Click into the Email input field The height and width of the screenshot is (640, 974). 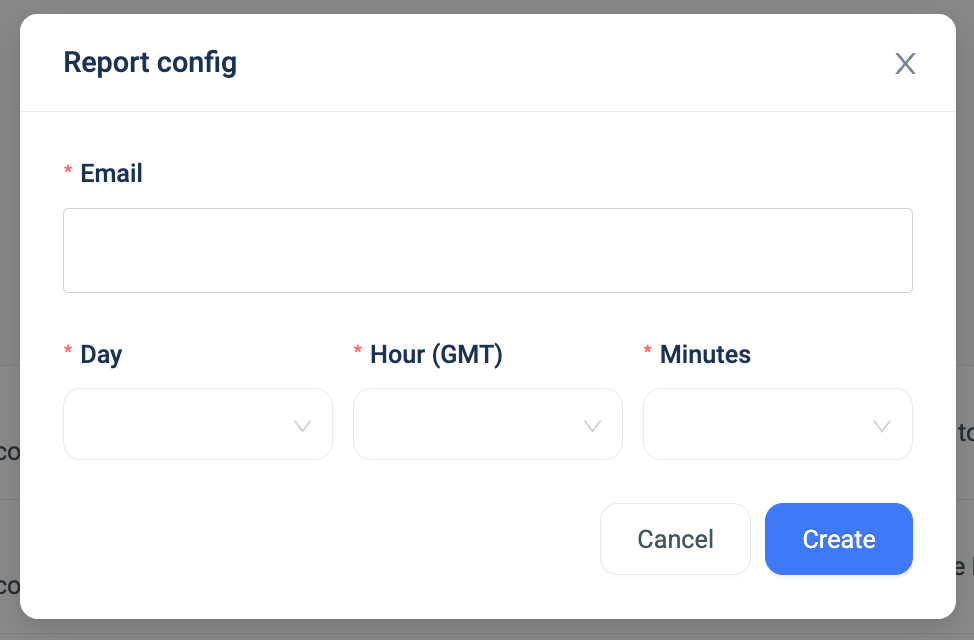[x=488, y=250]
